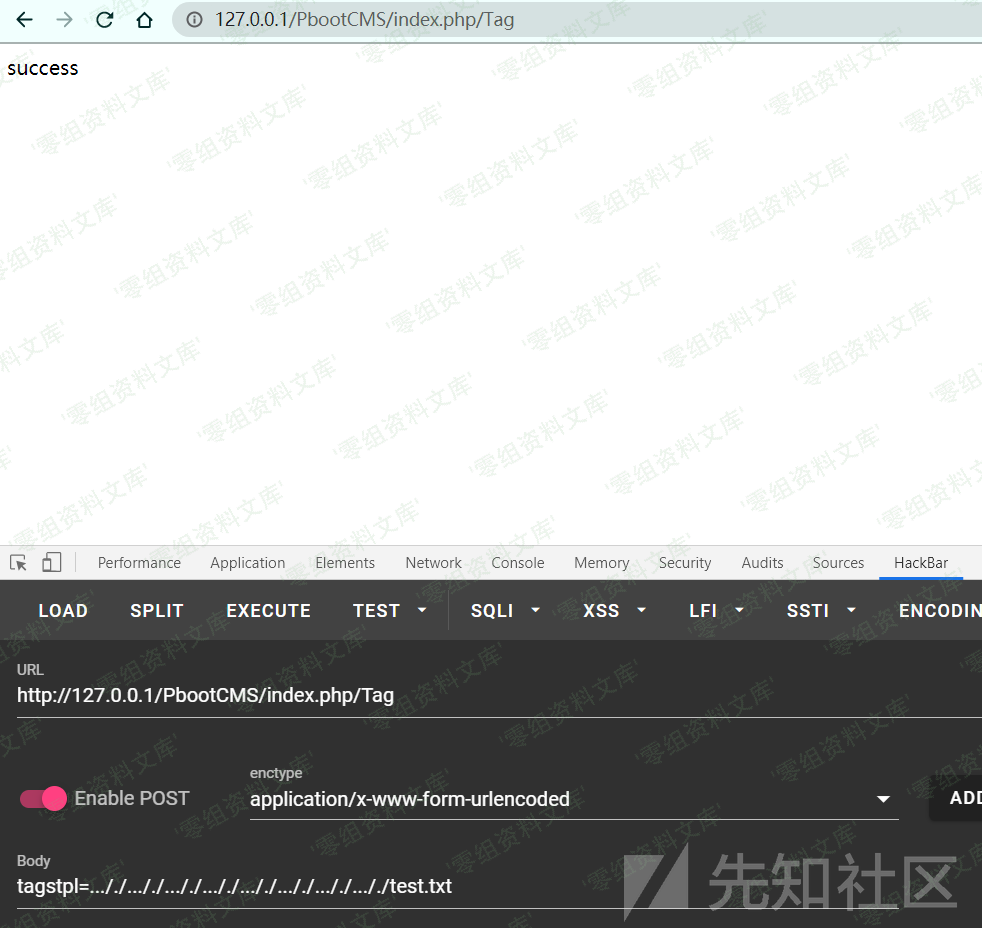Click the SPLIT option in HackBar

point(156,610)
